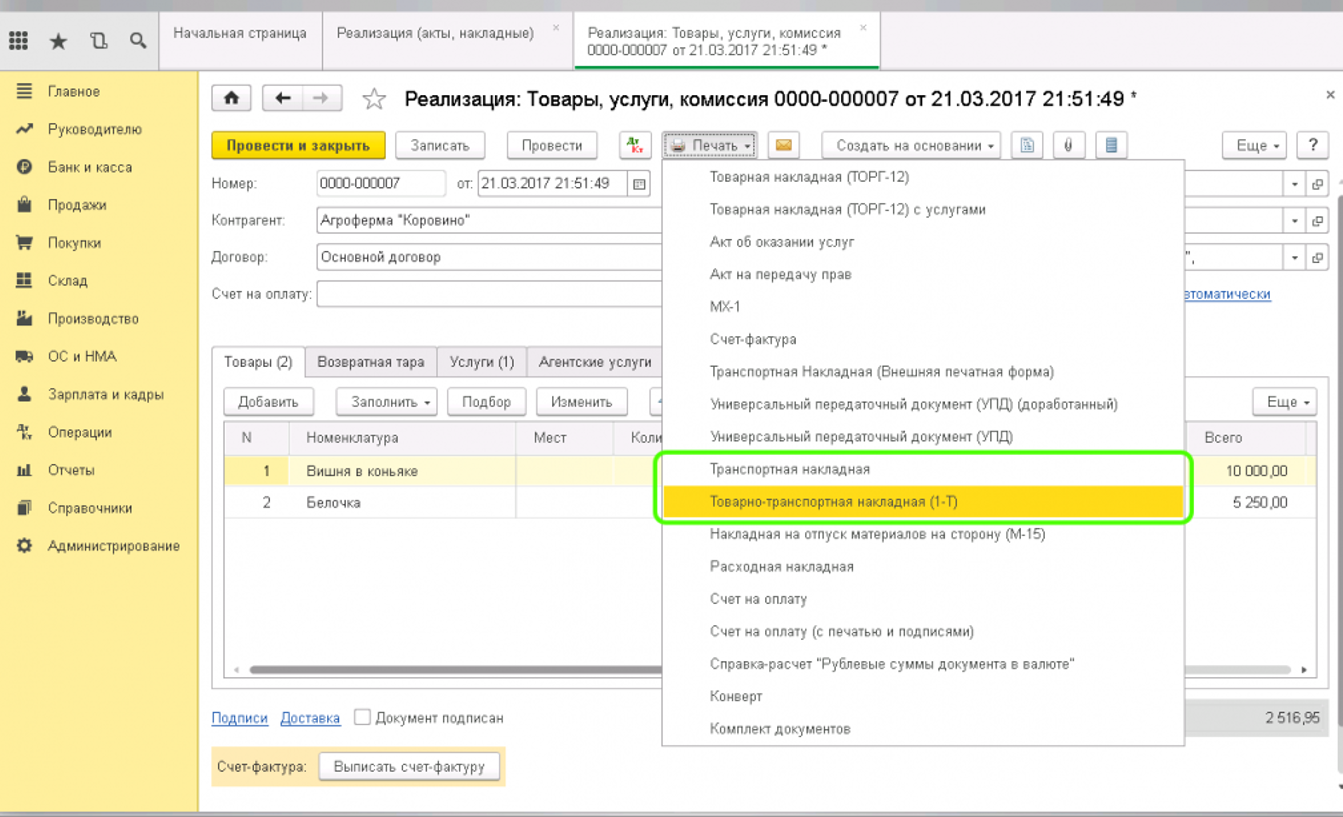The height and width of the screenshot is (817, 1343).
Task: Open the sections grid menu icon
Action: pyautogui.click(x=18, y=41)
